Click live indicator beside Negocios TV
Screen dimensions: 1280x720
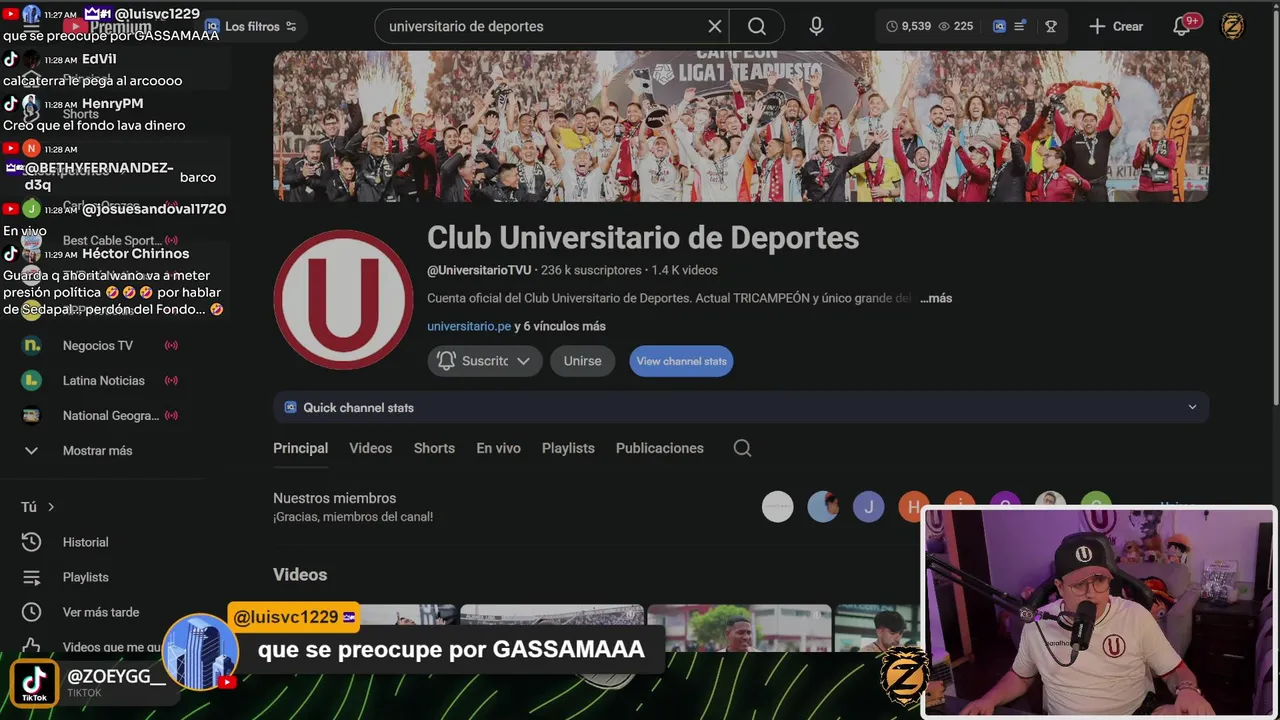(x=171, y=345)
